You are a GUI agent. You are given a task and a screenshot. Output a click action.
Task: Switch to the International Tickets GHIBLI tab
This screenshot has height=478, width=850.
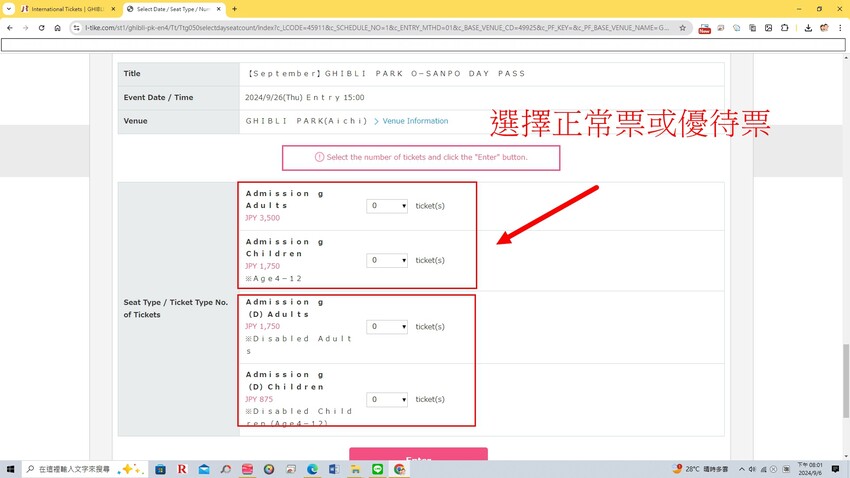[x=67, y=9]
